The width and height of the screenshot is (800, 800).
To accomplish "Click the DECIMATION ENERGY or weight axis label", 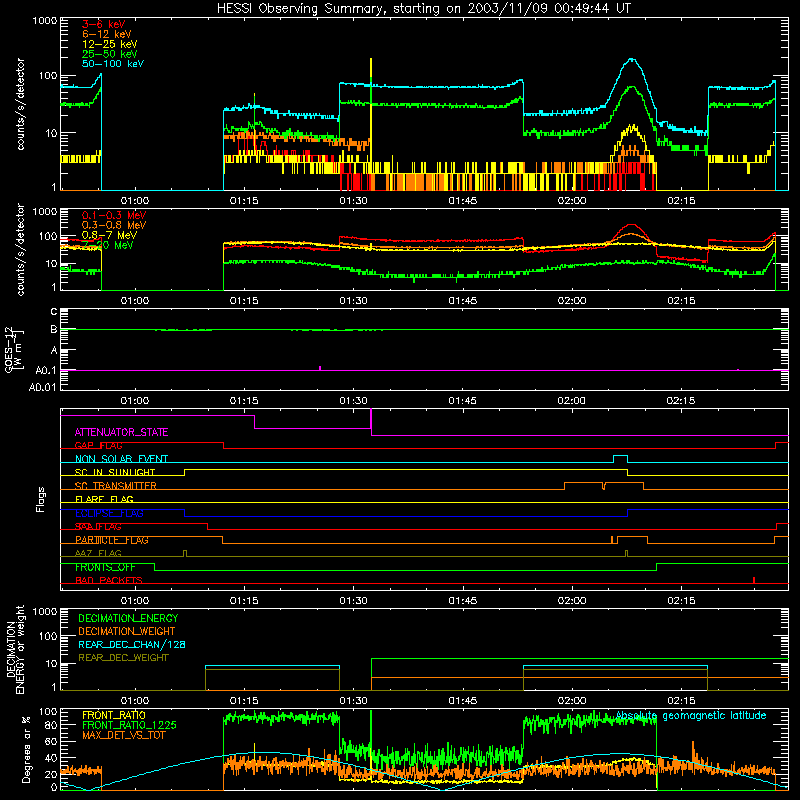I will (x=15, y=649).
